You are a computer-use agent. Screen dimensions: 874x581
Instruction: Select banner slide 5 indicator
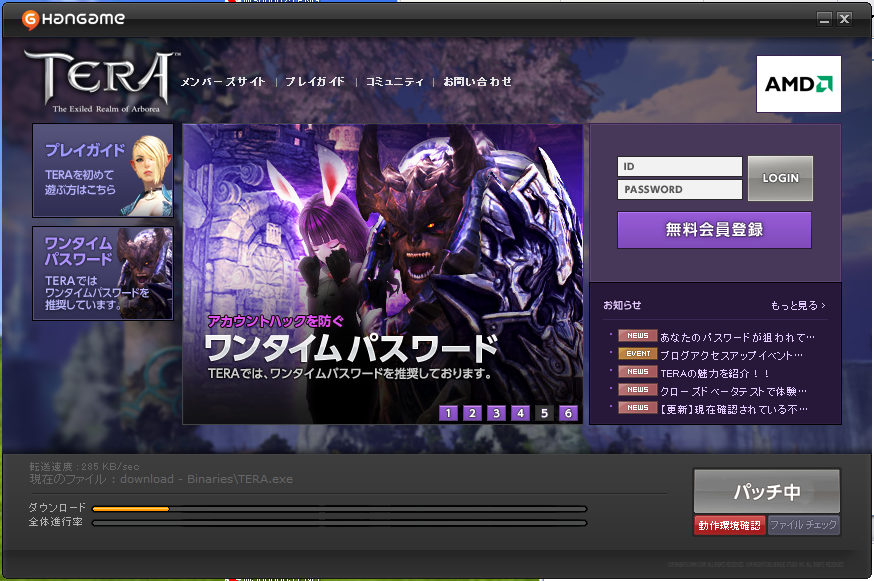(545, 413)
